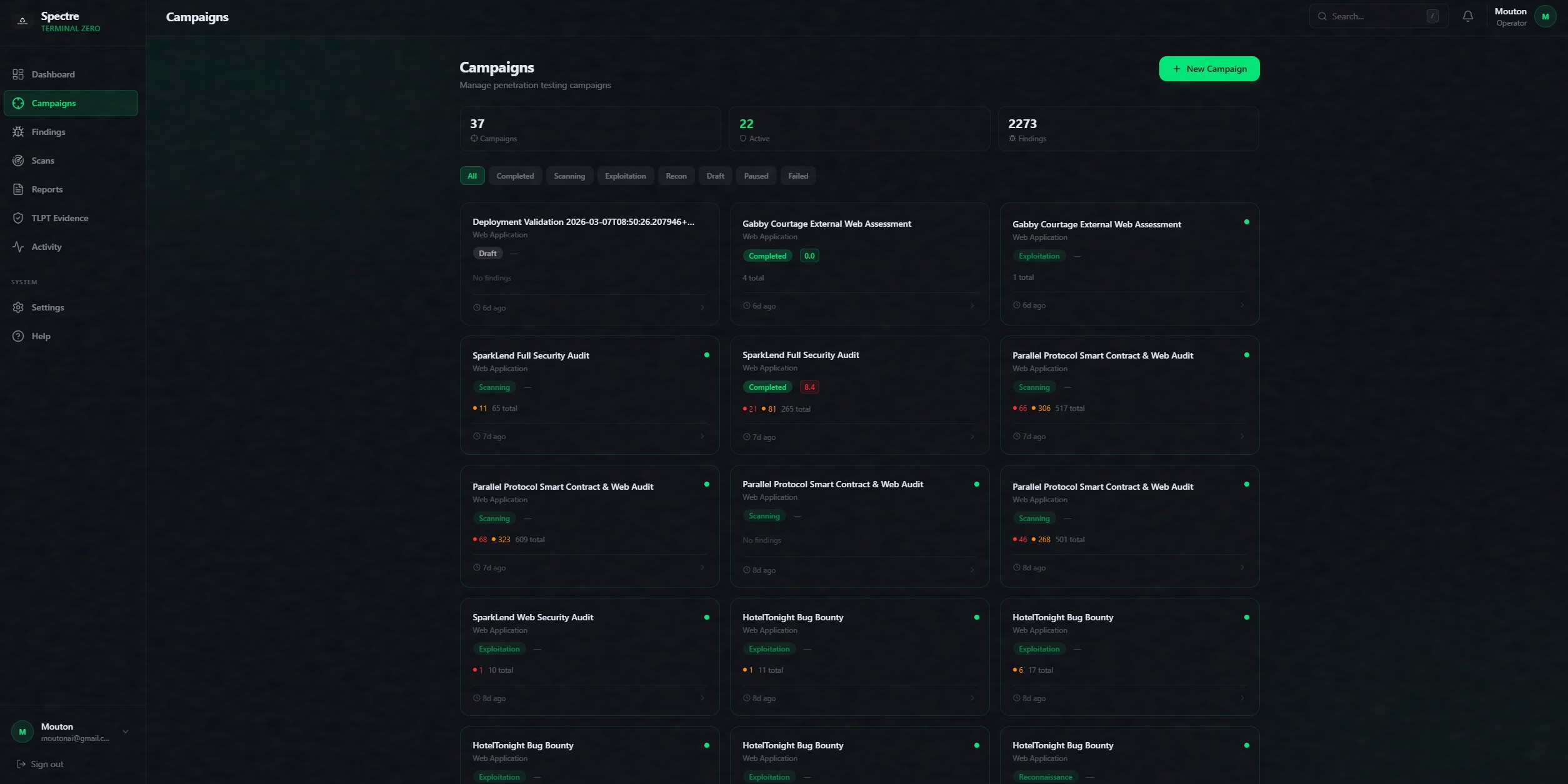The height and width of the screenshot is (784, 1568).
Task: Create a New Campaign
Action: tap(1209, 69)
